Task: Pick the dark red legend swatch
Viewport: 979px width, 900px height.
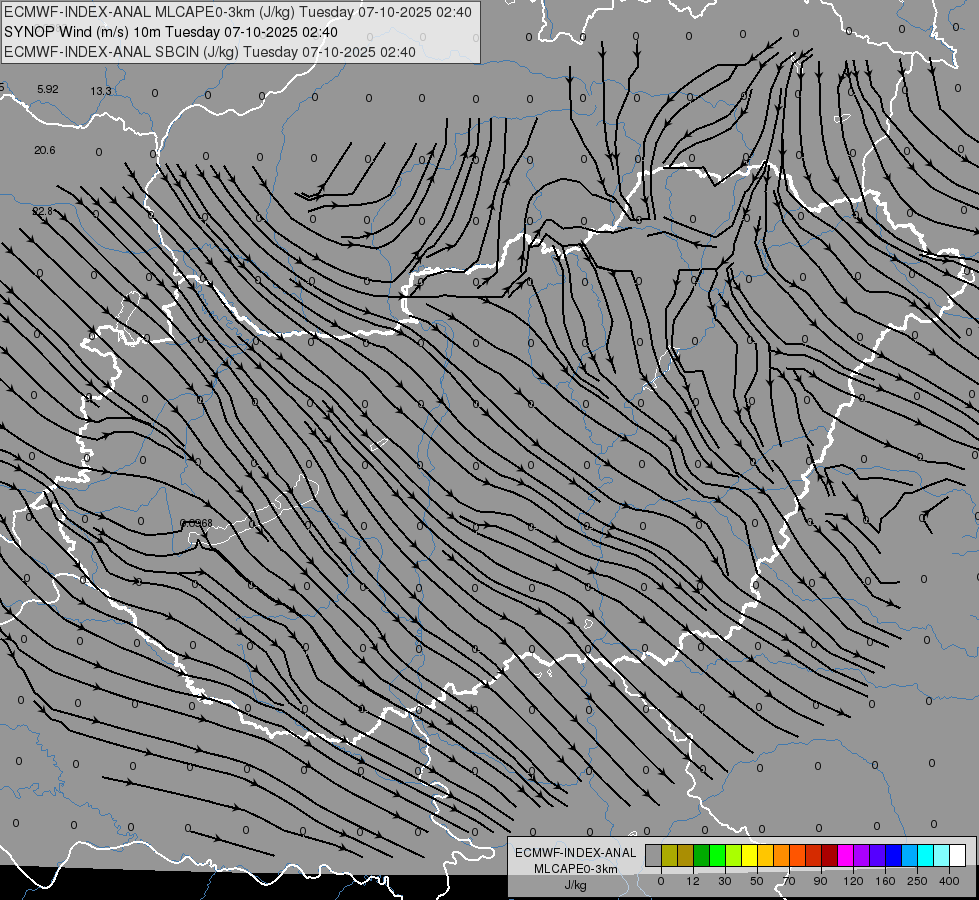Action: point(829,855)
